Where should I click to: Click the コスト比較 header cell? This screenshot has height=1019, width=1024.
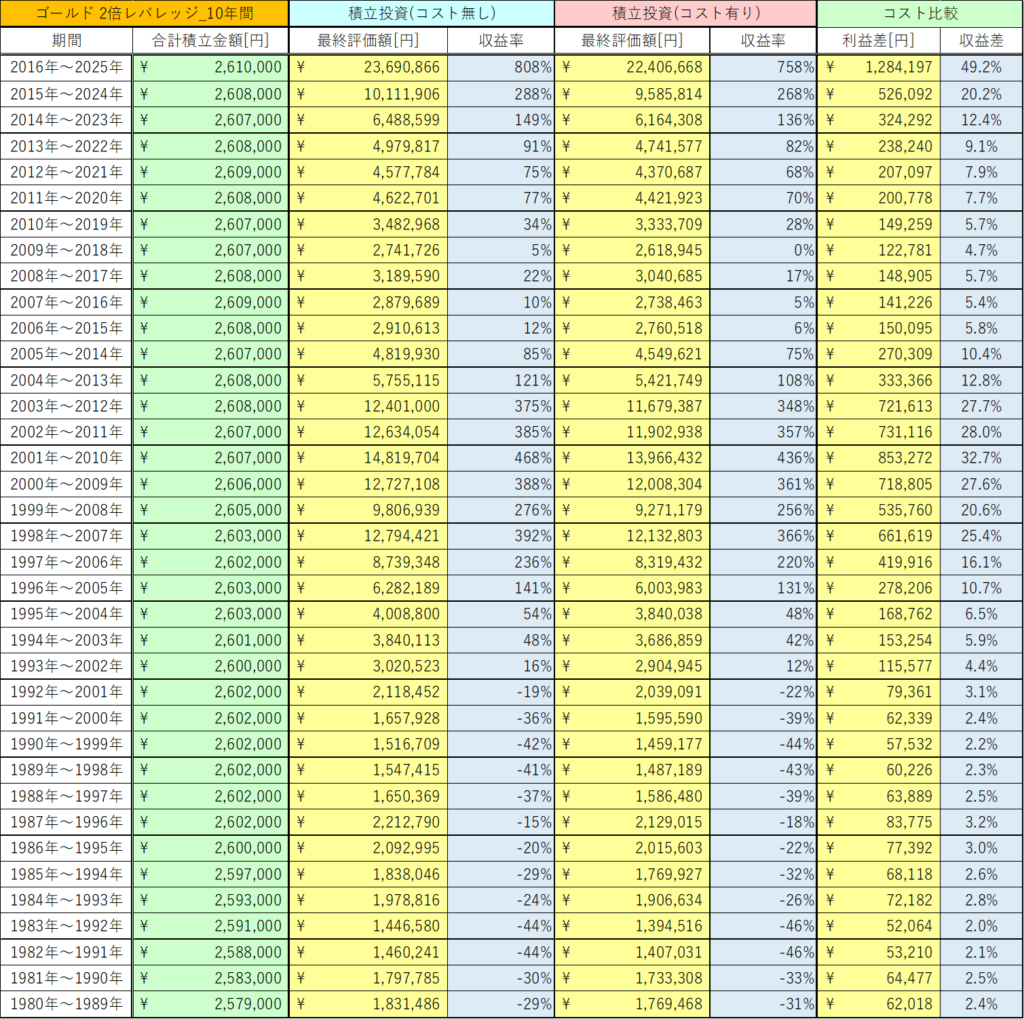click(919, 14)
